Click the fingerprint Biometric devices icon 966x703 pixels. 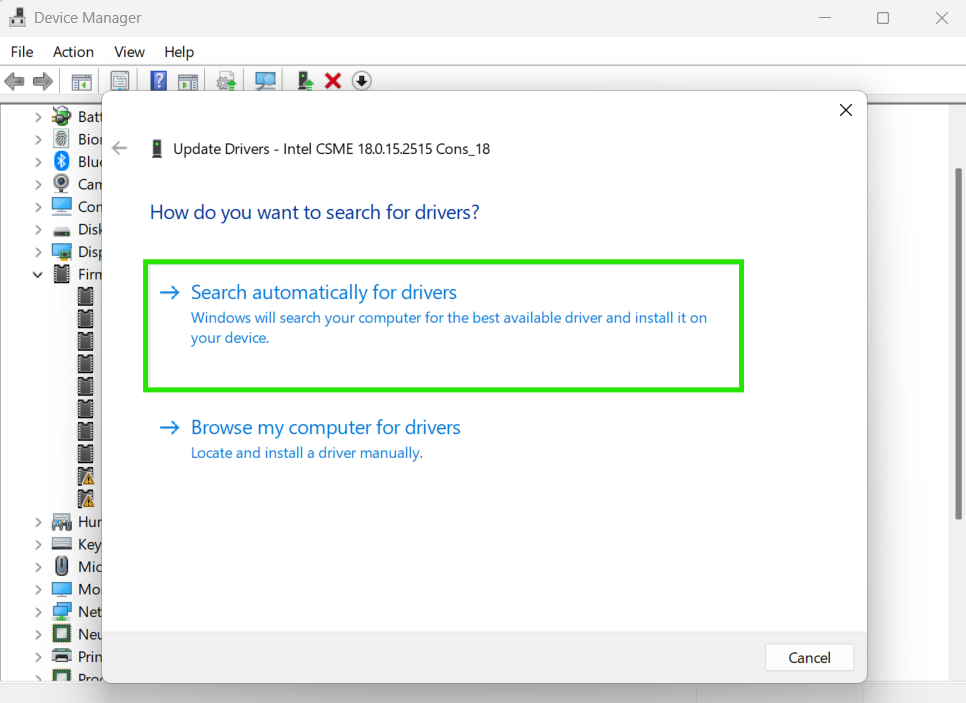(62, 139)
